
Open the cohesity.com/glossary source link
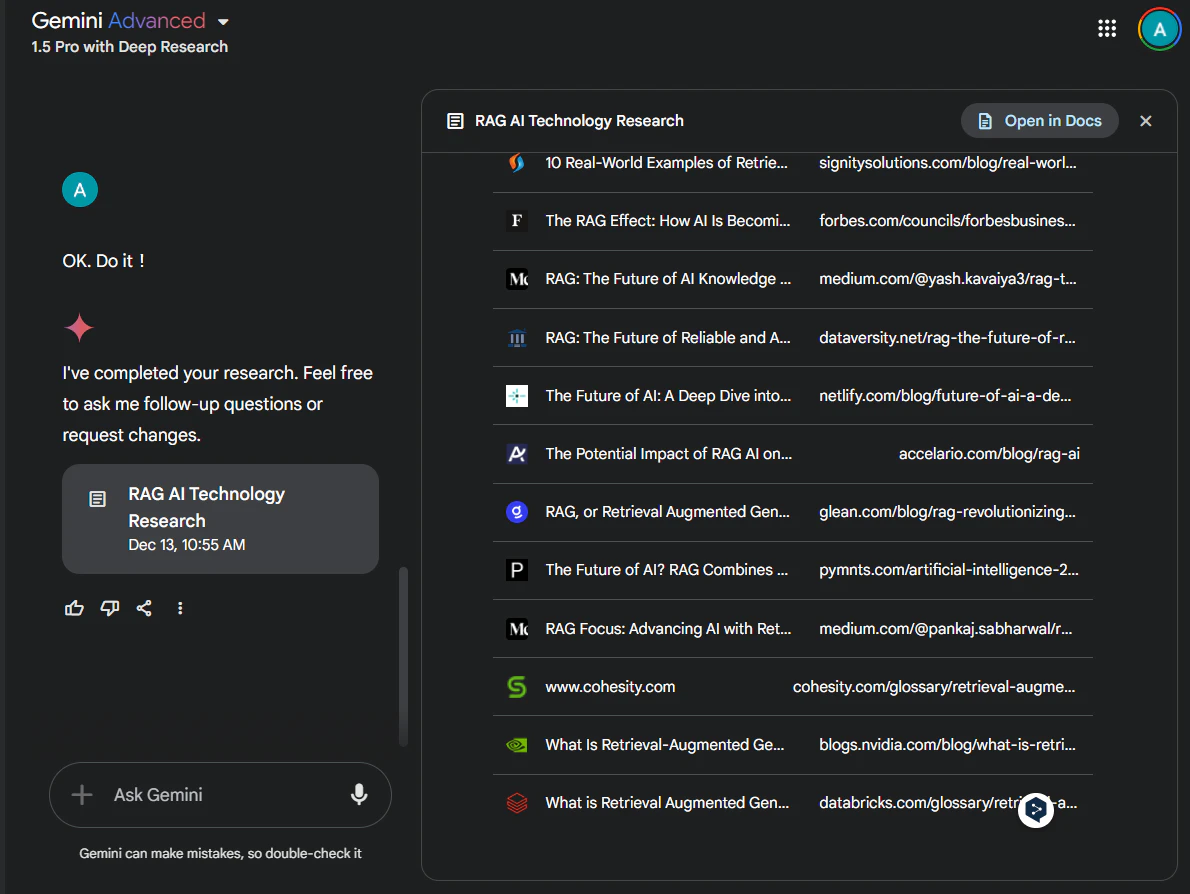tap(933, 687)
